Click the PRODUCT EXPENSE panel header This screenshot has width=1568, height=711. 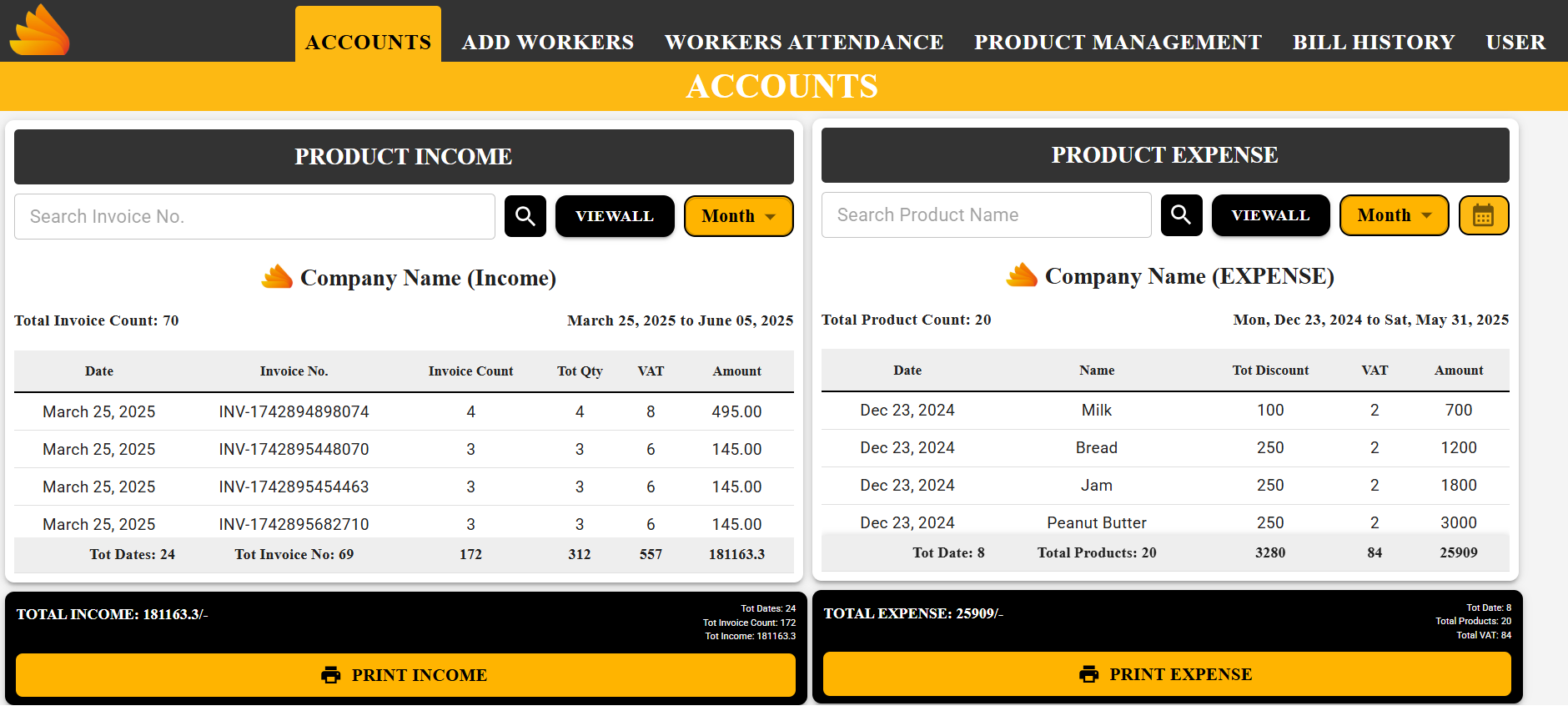(x=1165, y=155)
